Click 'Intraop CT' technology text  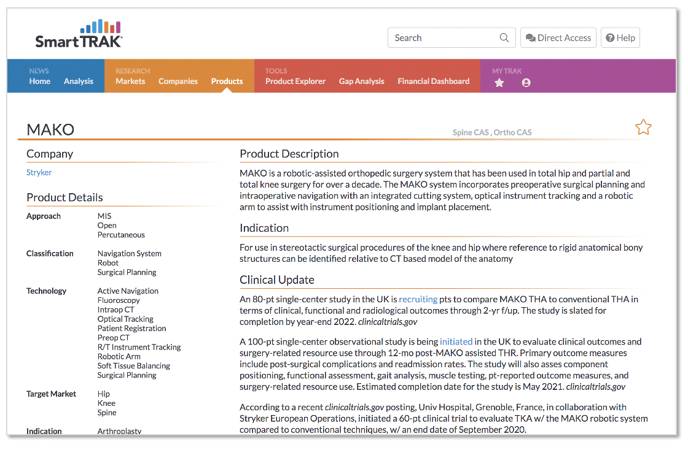pos(116,310)
